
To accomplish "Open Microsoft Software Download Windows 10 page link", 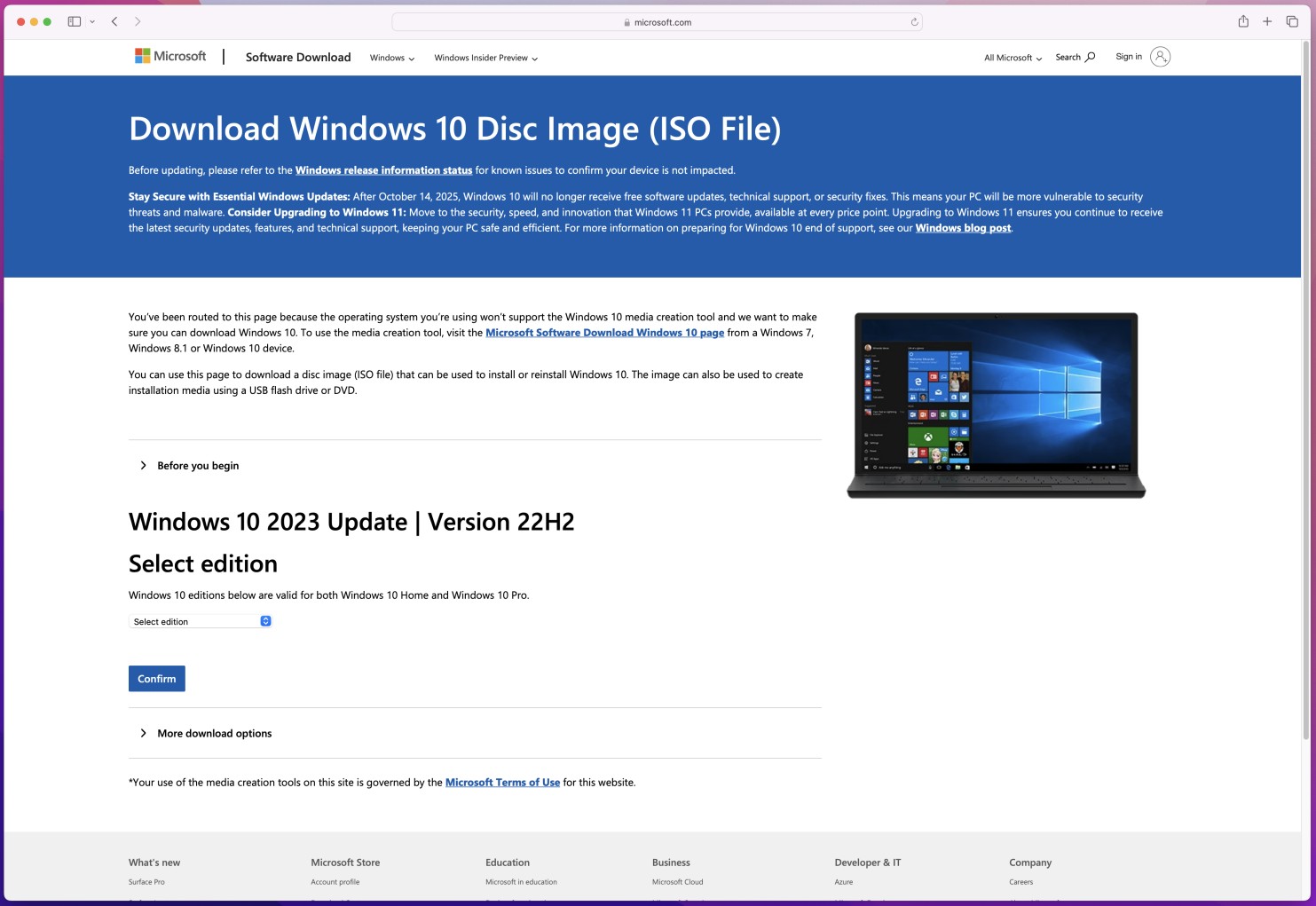I will (x=605, y=333).
